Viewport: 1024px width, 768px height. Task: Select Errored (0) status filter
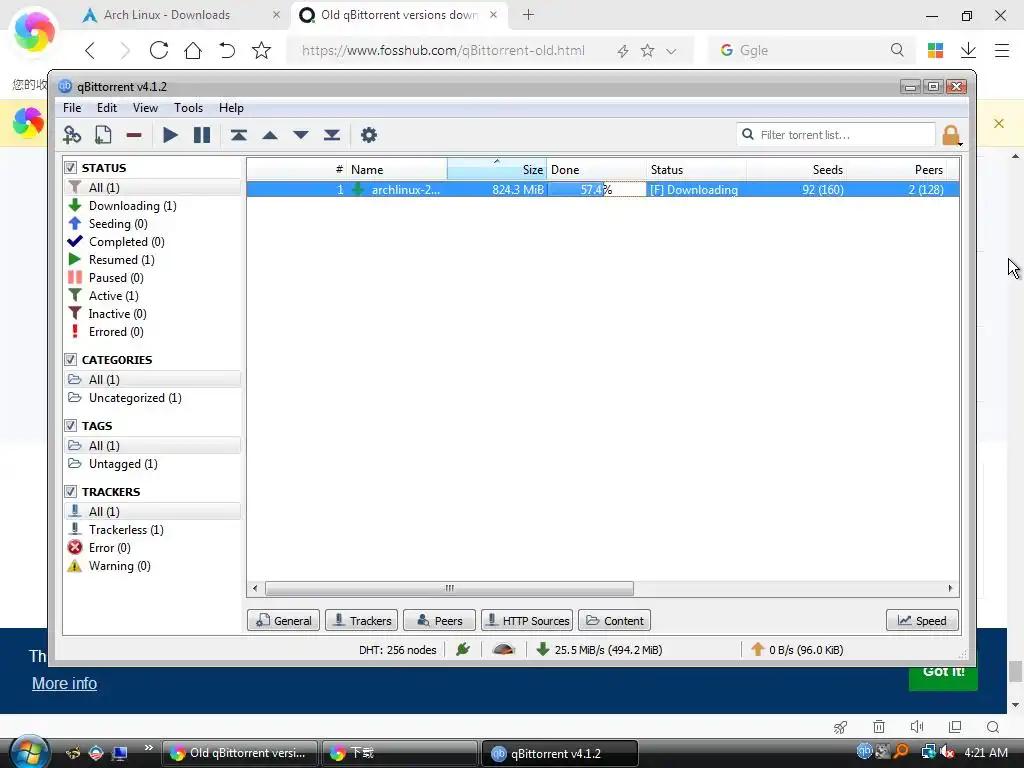[116, 332]
